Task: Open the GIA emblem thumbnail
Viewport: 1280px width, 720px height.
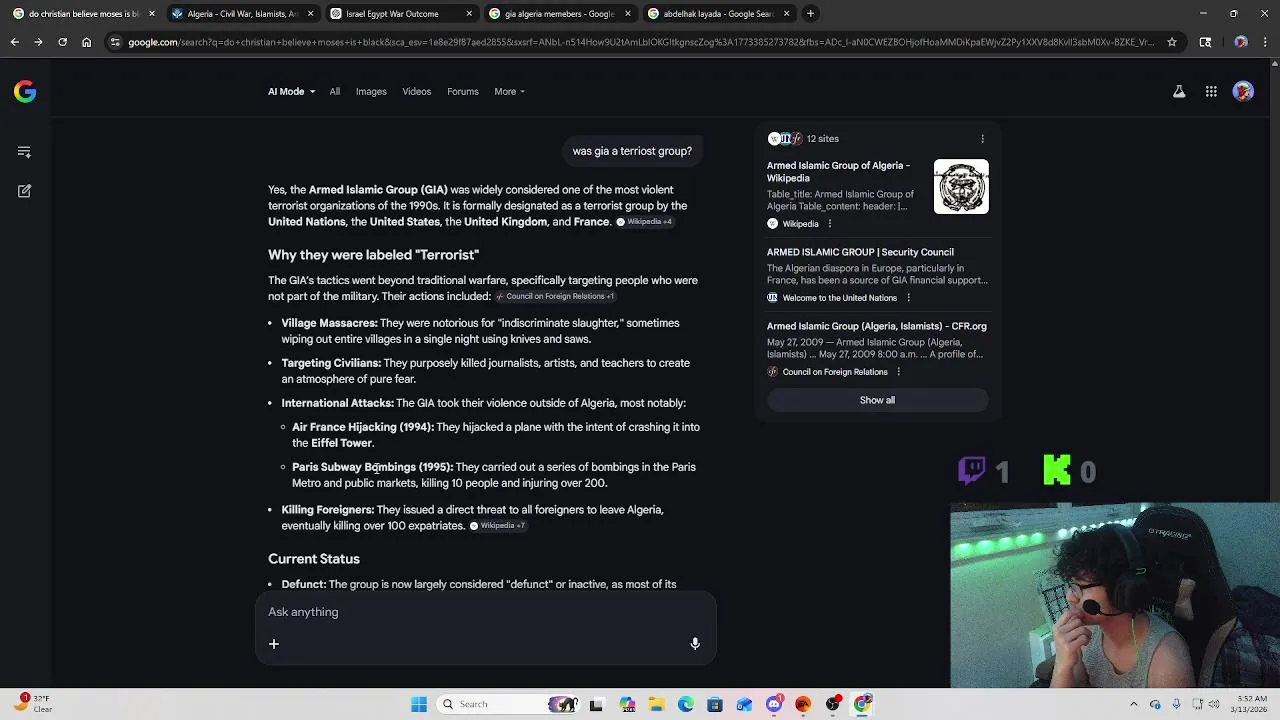Action: [961, 187]
